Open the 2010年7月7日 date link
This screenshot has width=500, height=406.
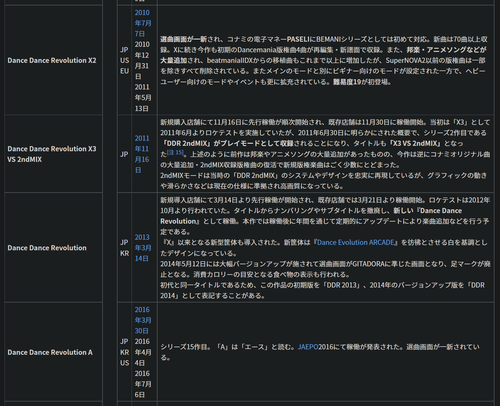143,23
